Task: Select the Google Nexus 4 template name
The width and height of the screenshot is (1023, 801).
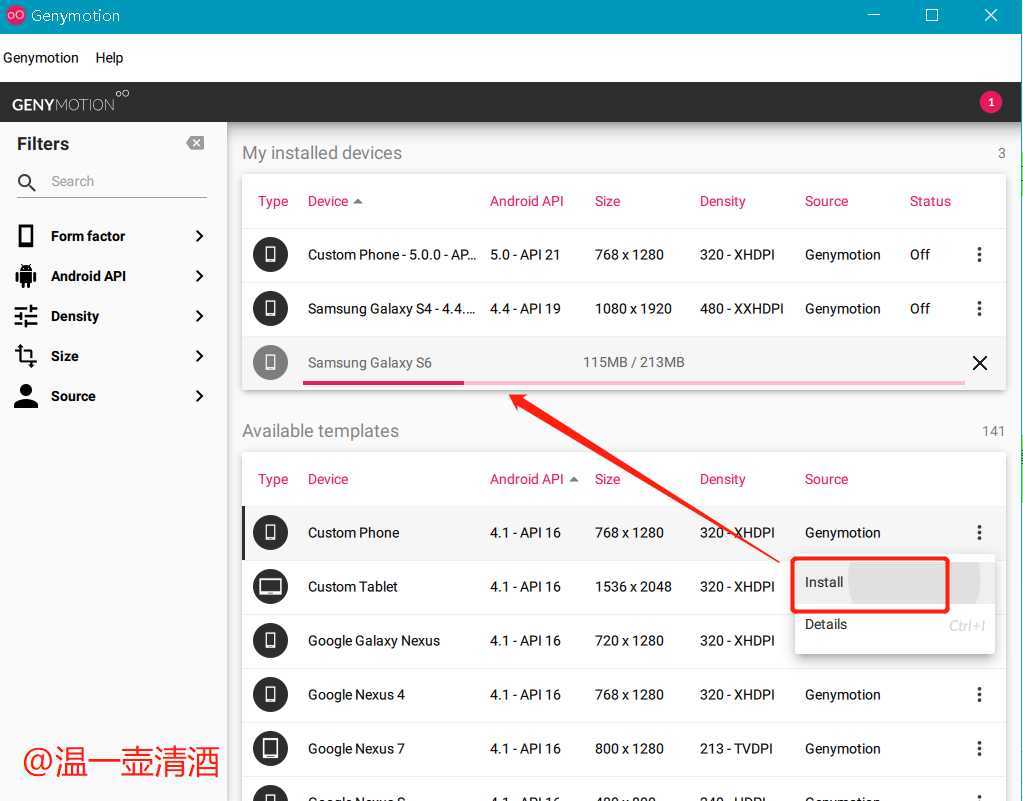Action: (356, 695)
